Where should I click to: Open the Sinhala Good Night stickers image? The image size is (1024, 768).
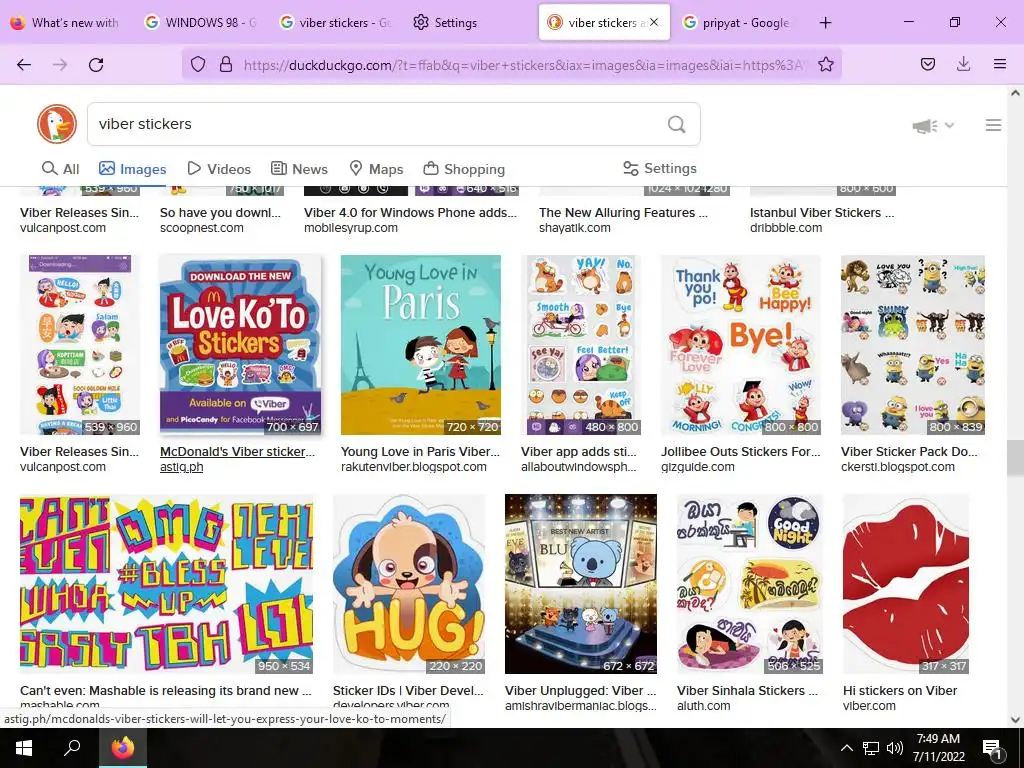[750, 584]
